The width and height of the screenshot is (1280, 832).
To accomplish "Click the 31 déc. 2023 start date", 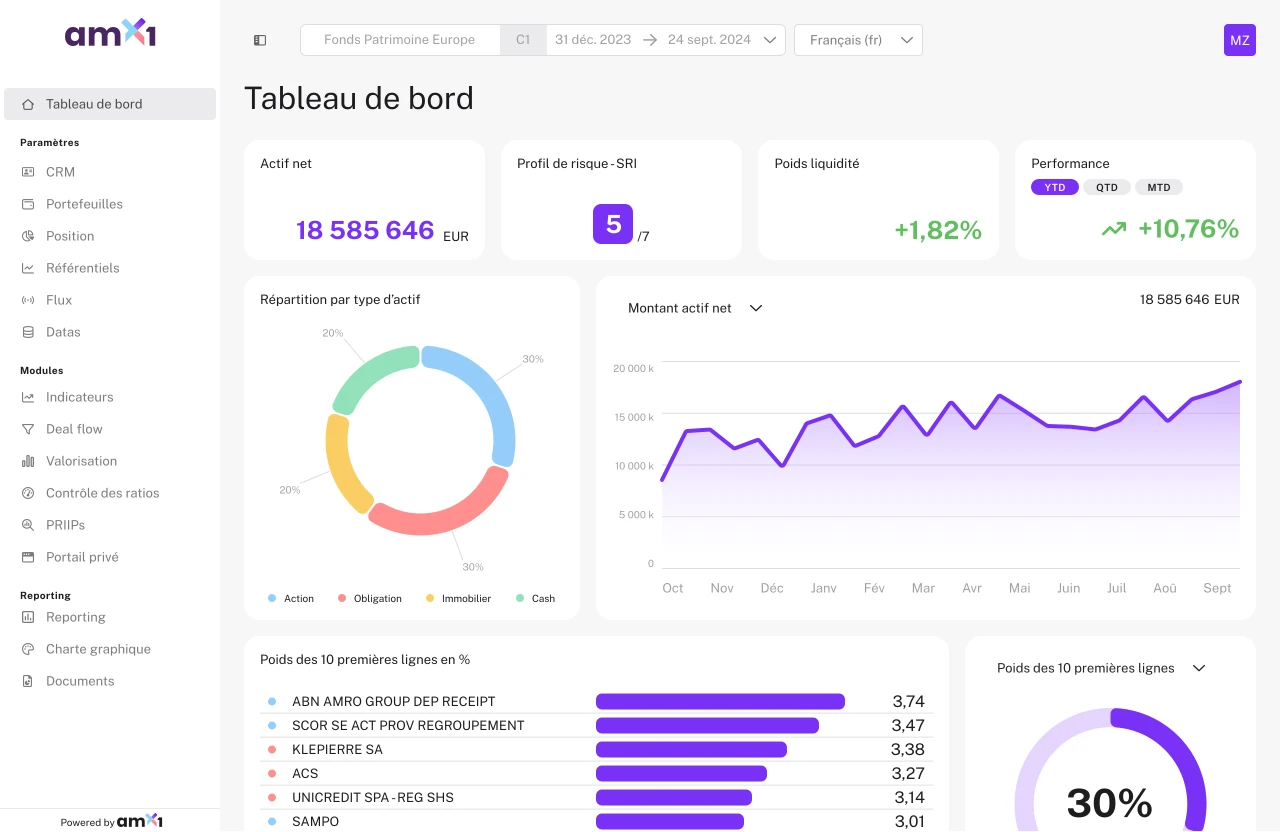I will pos(593,40).
